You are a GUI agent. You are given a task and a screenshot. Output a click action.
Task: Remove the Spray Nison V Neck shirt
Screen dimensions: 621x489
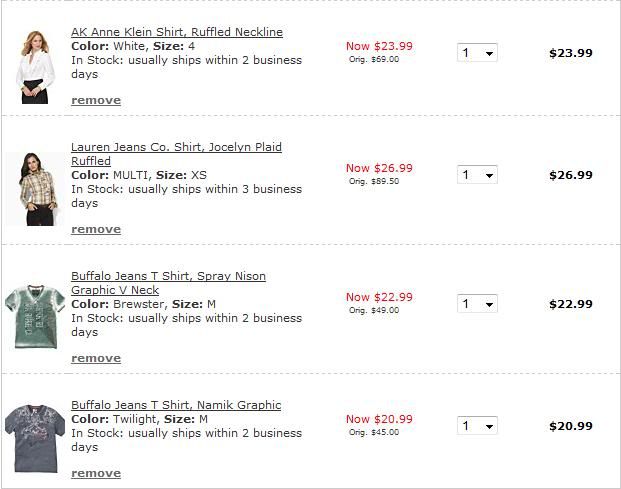[96, 359]
